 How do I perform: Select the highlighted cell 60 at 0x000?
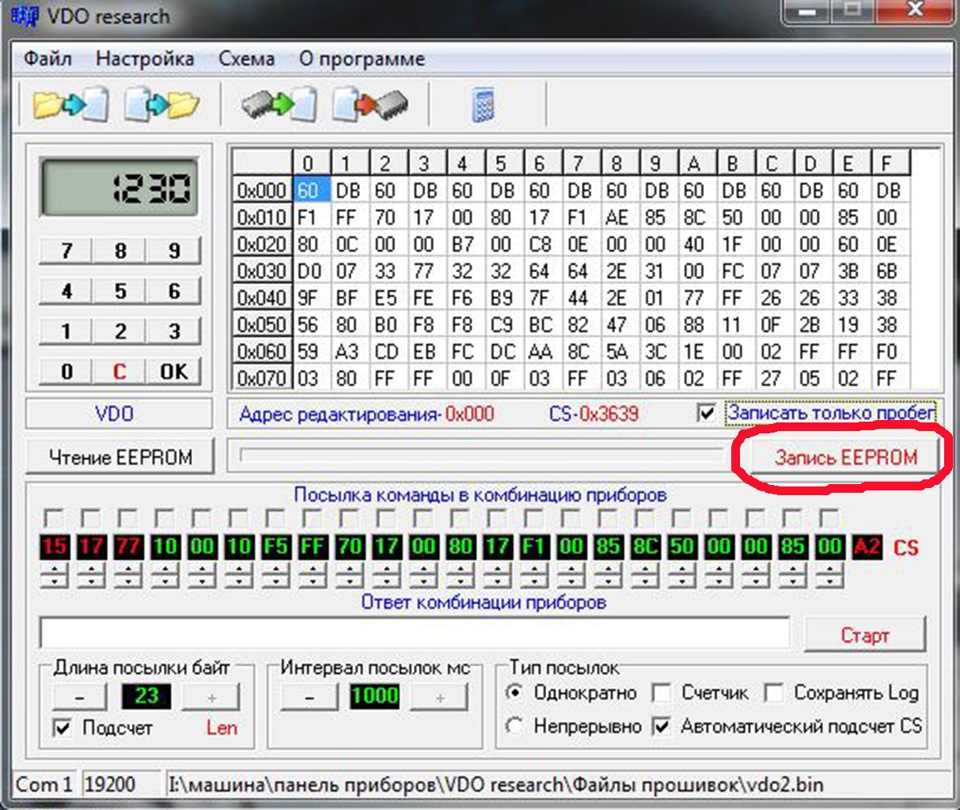click(x=312, y=190)
